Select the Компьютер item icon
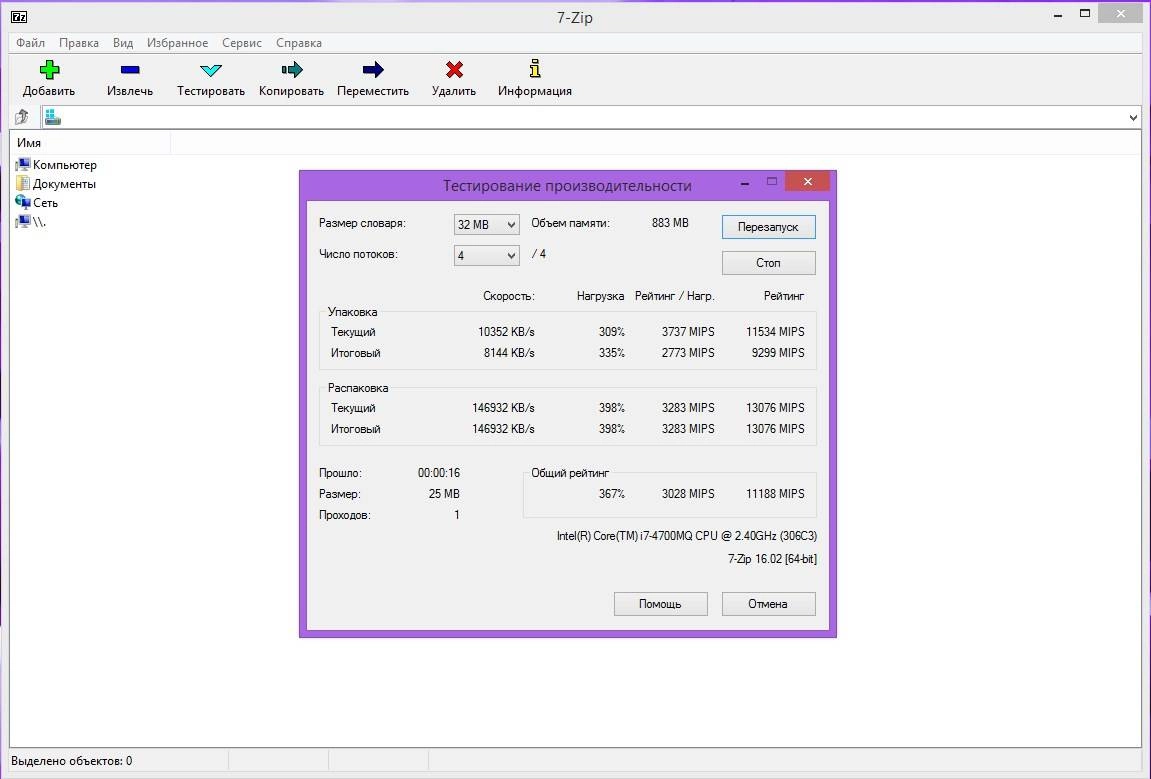The image size is (1151, 779). pos(23,164)
